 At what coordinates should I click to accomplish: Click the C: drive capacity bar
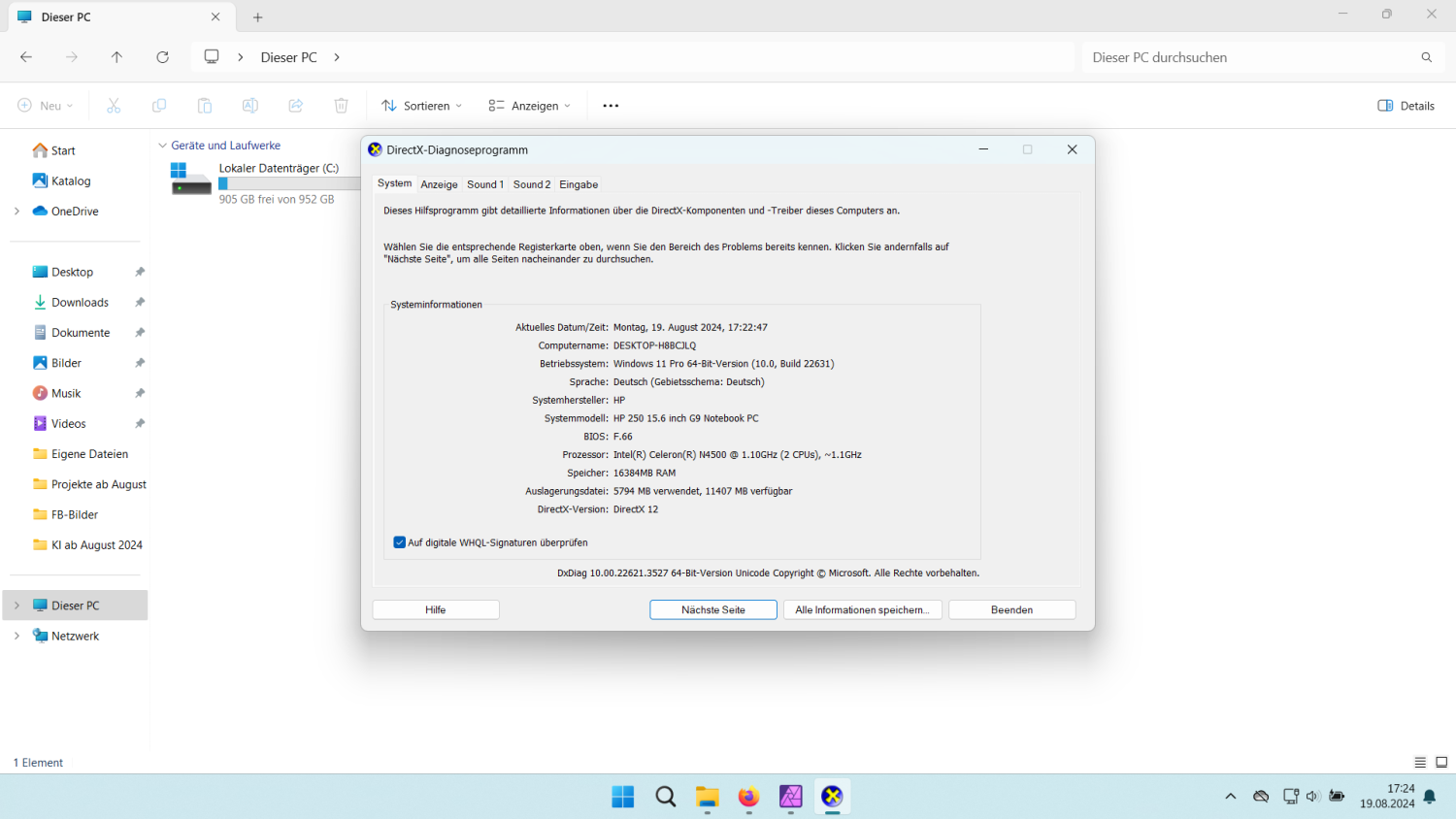pyautogui.click(x=289, y=183)
